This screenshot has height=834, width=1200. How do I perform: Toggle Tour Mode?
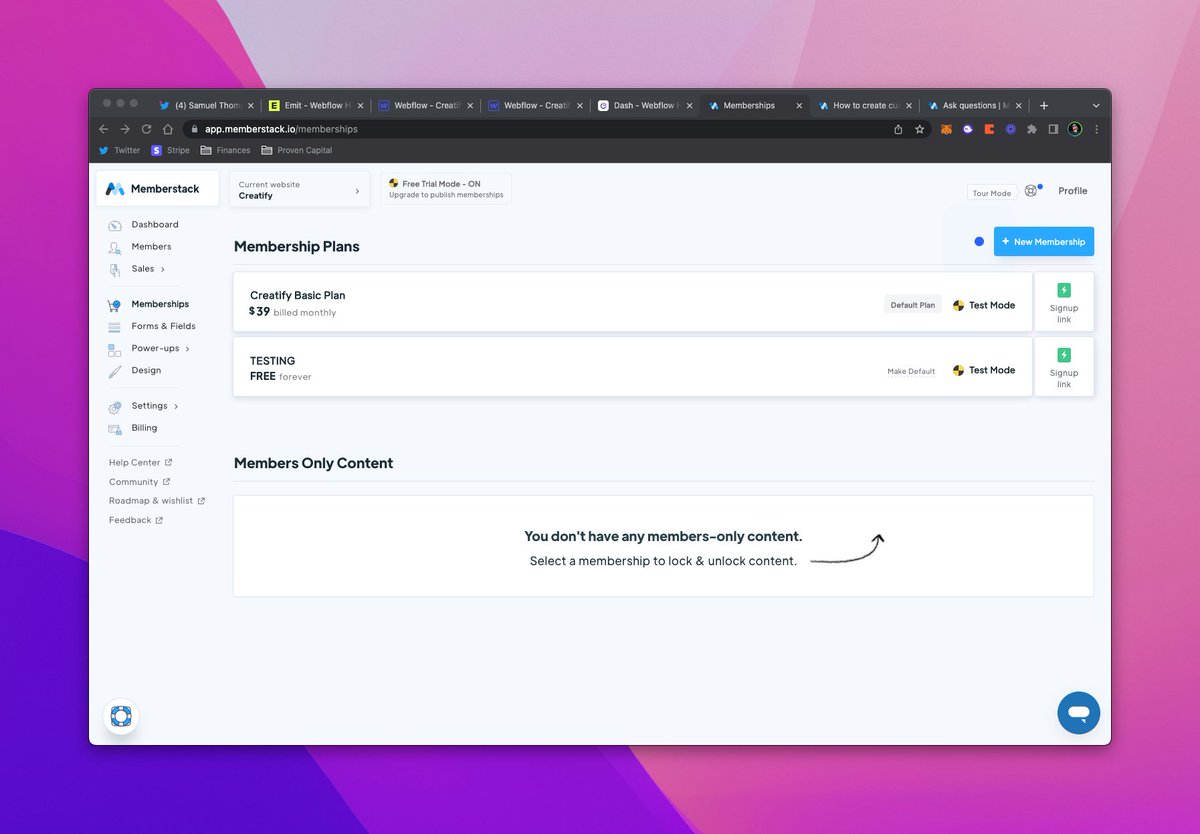(x=992, y=193)
